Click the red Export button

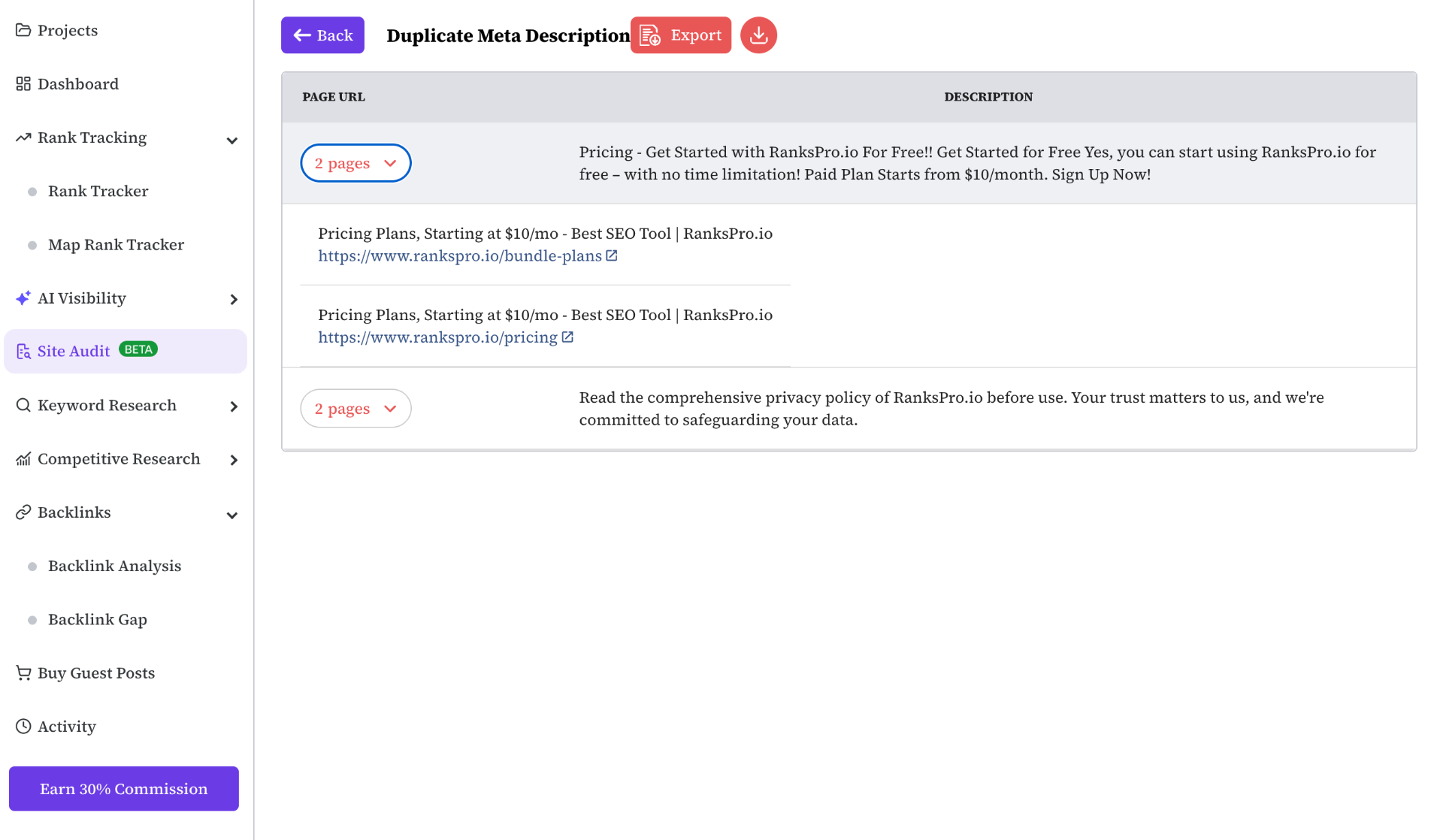pyautogui.click(x=681, y=35)
